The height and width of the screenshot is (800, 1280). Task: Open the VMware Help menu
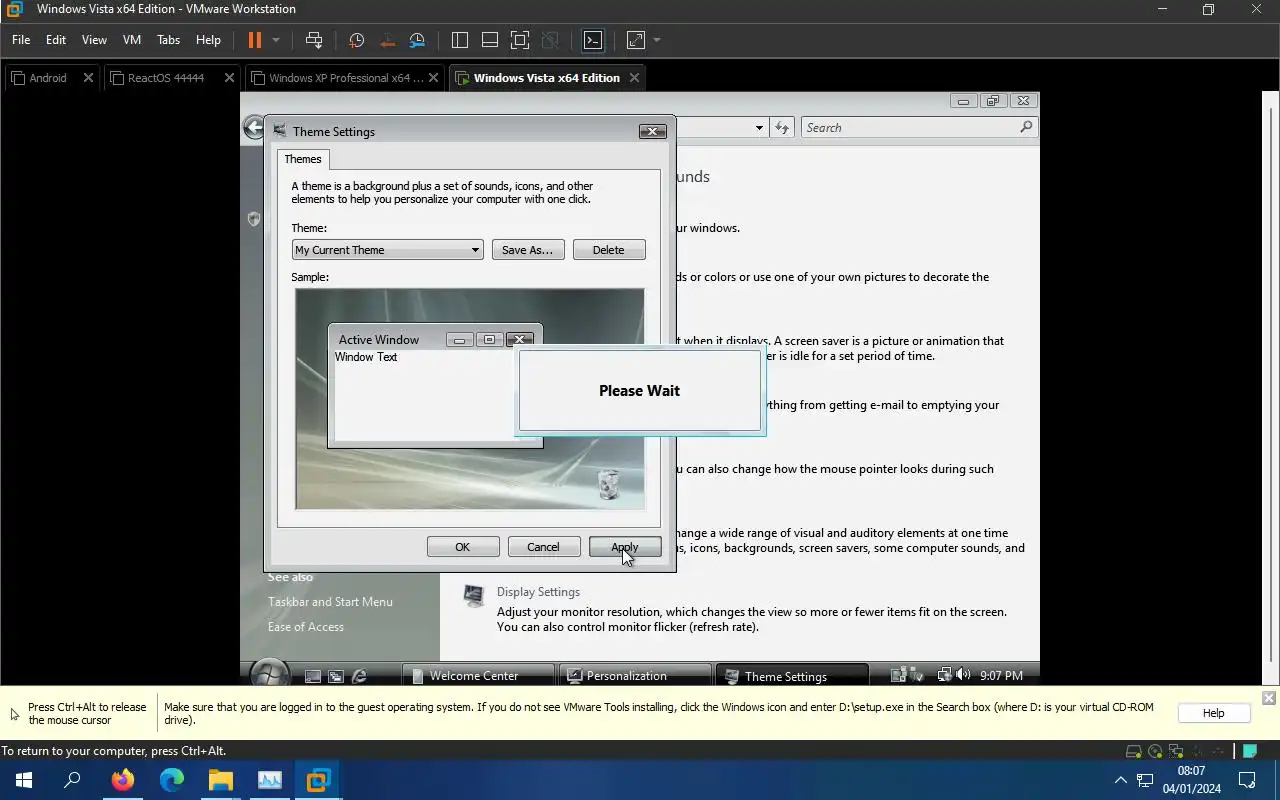point(208,40)
